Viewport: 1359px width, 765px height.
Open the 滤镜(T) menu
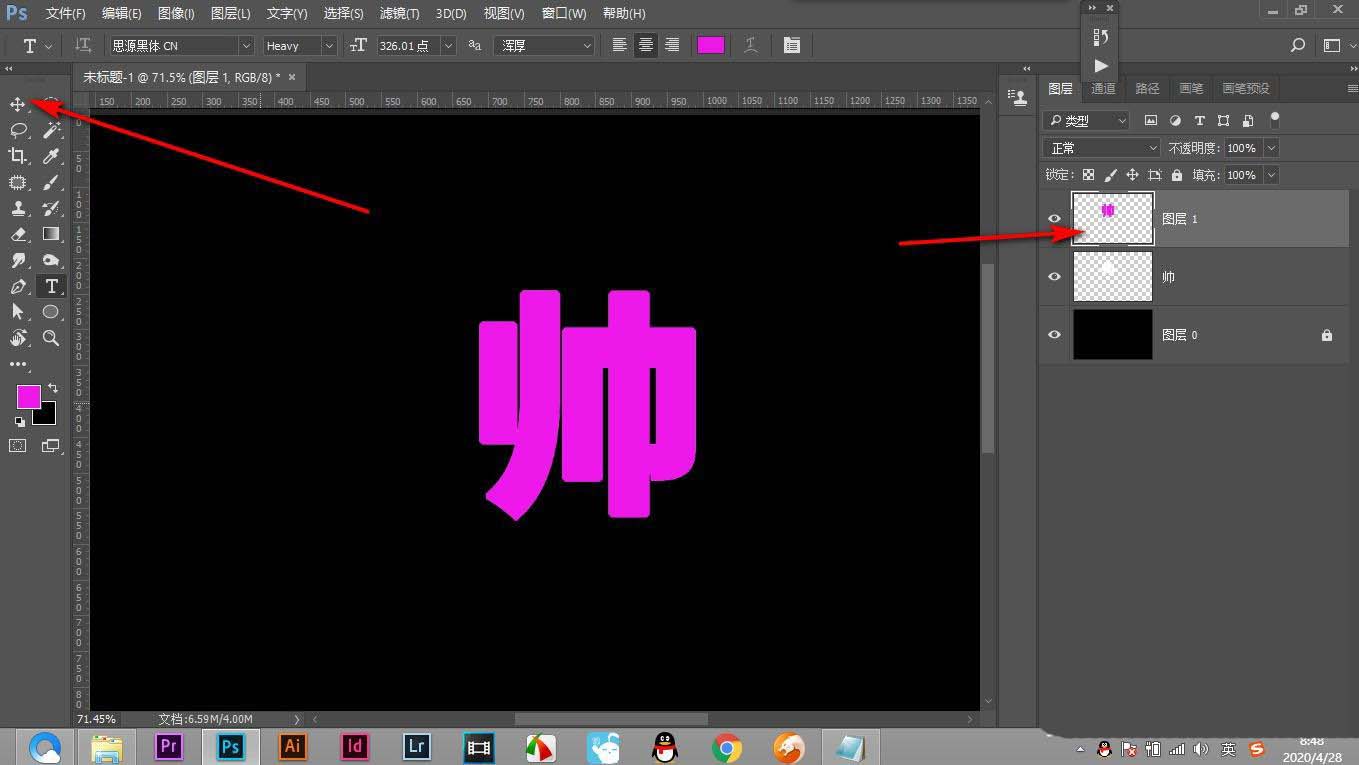click(x=400, y=14)
